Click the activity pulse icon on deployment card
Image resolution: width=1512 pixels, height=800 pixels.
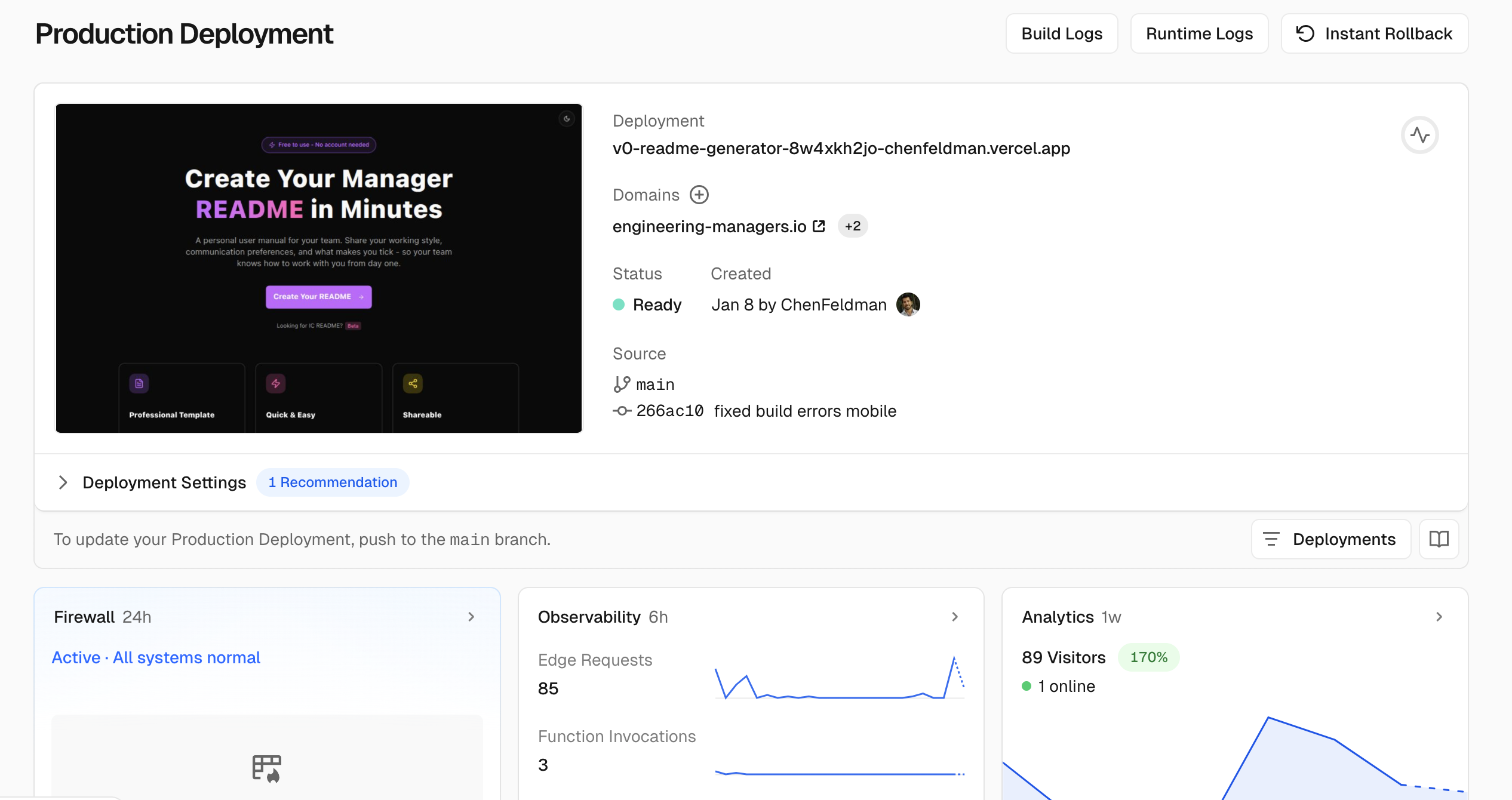tap(1421, 135)
